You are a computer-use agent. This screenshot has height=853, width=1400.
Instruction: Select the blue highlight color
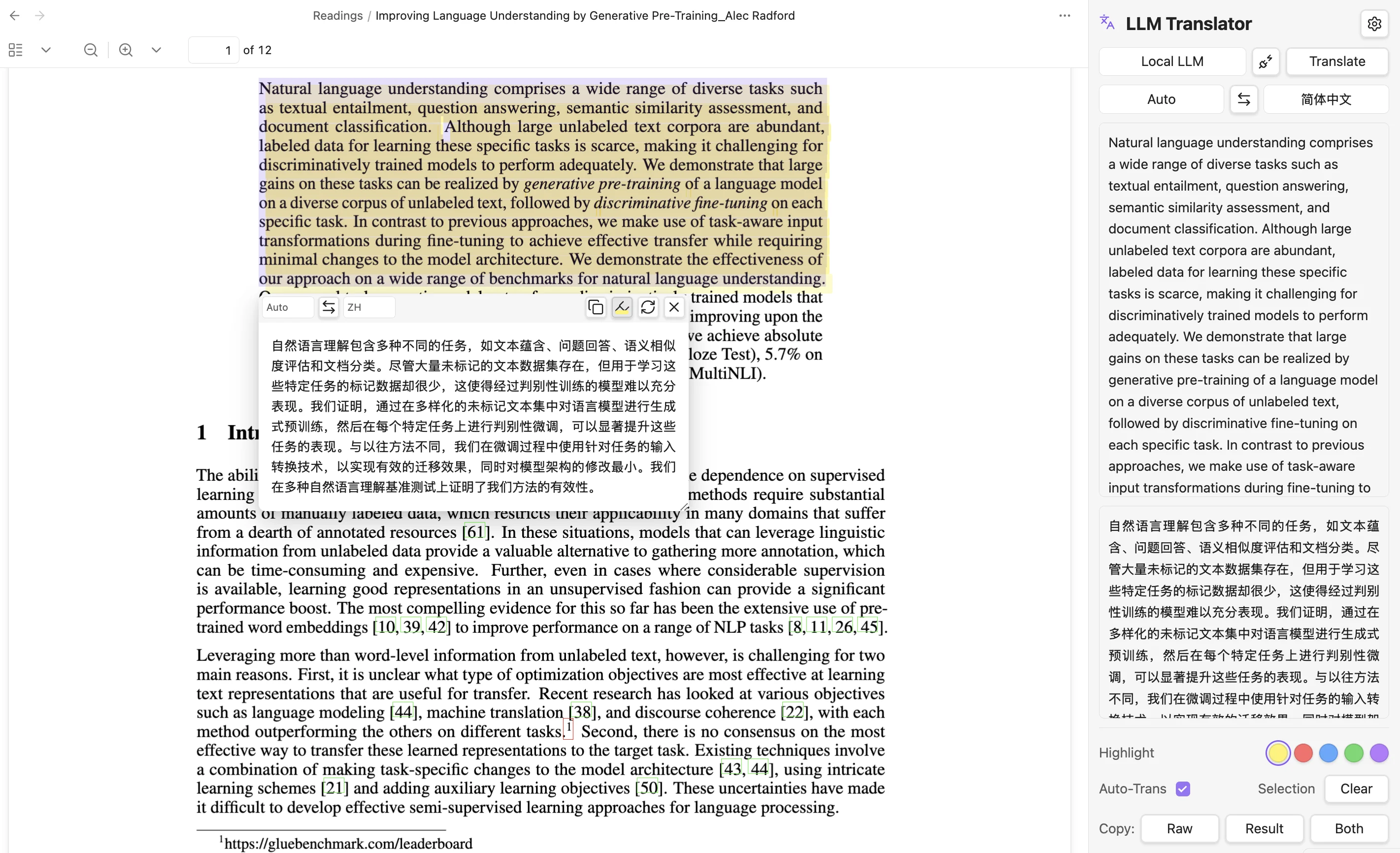click(x=1328, y=753)
